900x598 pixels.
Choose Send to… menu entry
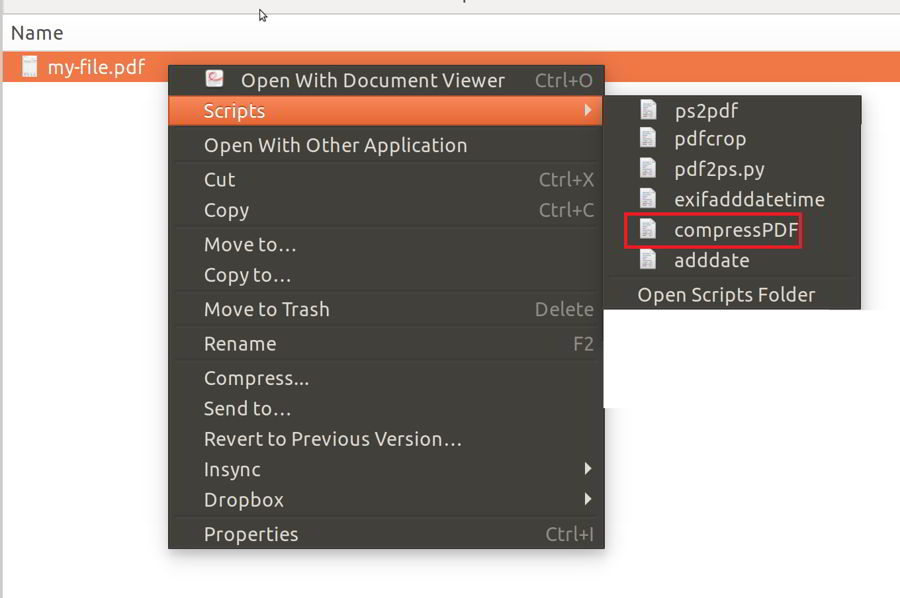(x=247, y=408)
